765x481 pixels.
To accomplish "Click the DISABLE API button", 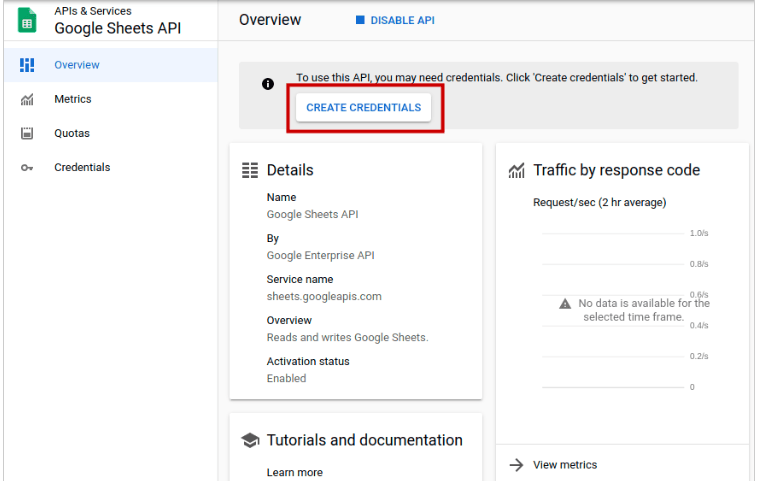I will coord(396,20).
